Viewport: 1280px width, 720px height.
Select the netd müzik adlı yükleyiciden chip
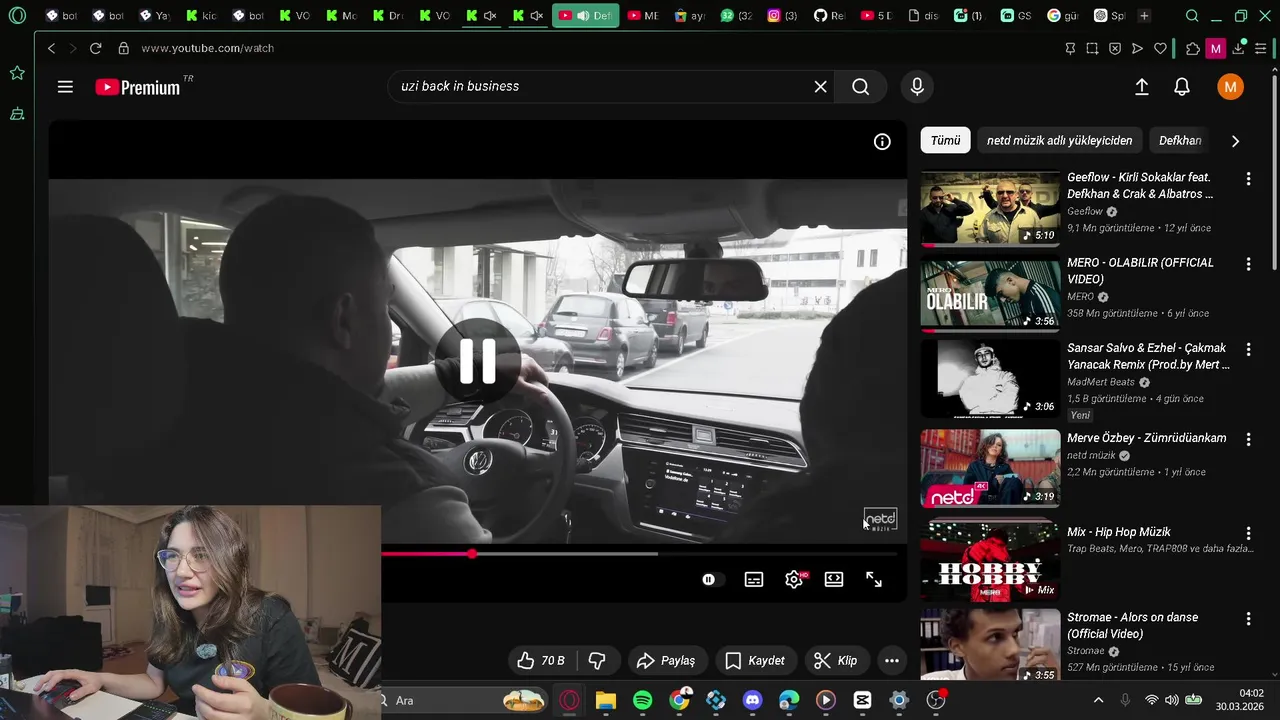point(1060,141)
